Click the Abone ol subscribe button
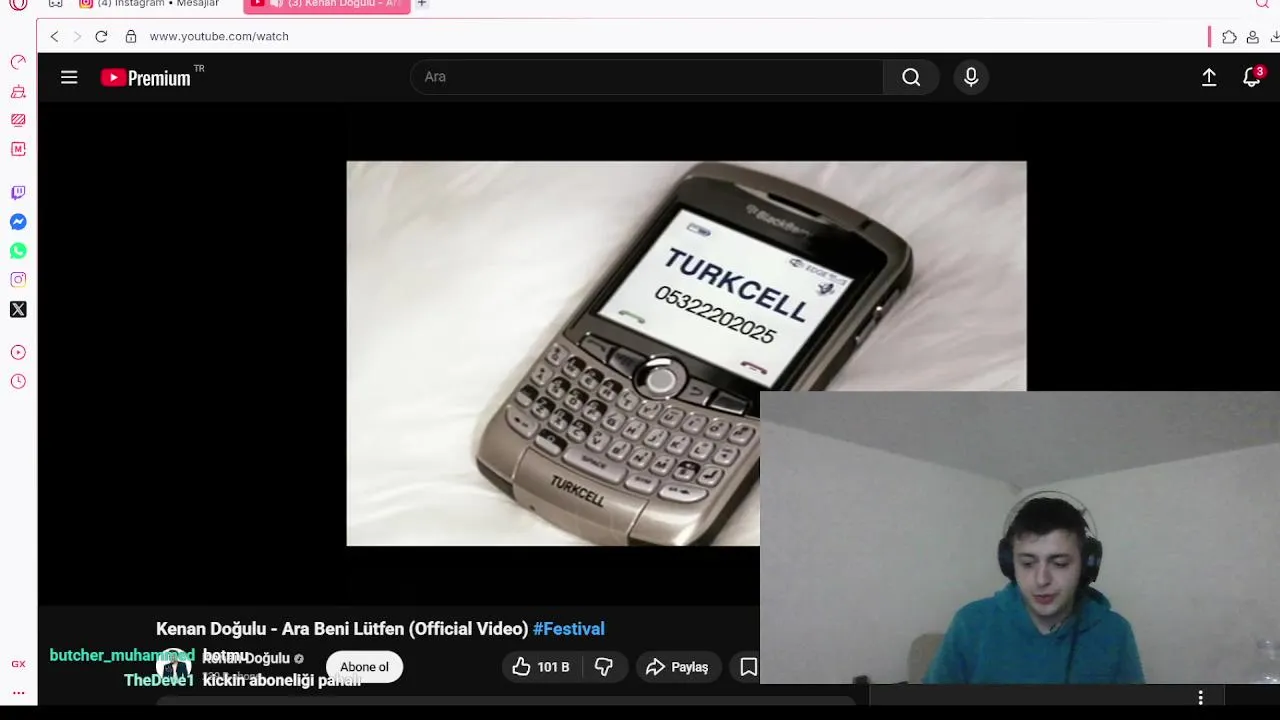 [x=364, y=667]
